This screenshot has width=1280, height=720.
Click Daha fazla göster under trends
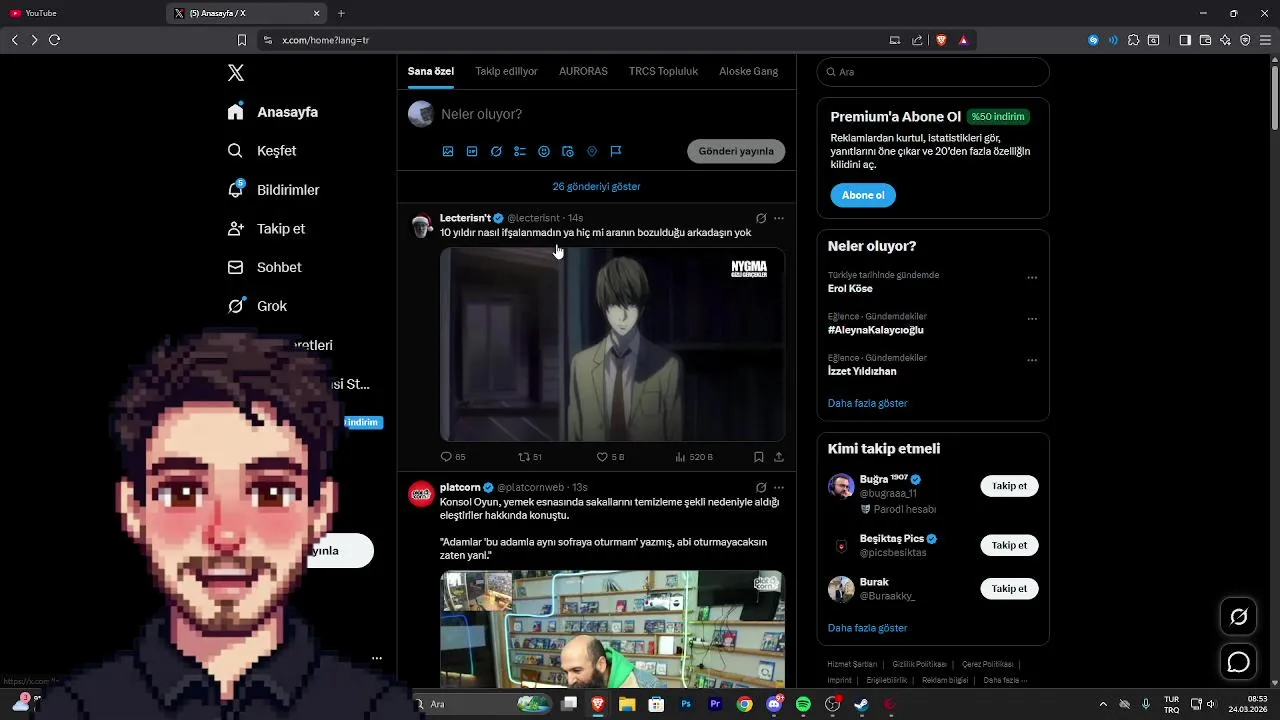(868, 403)
